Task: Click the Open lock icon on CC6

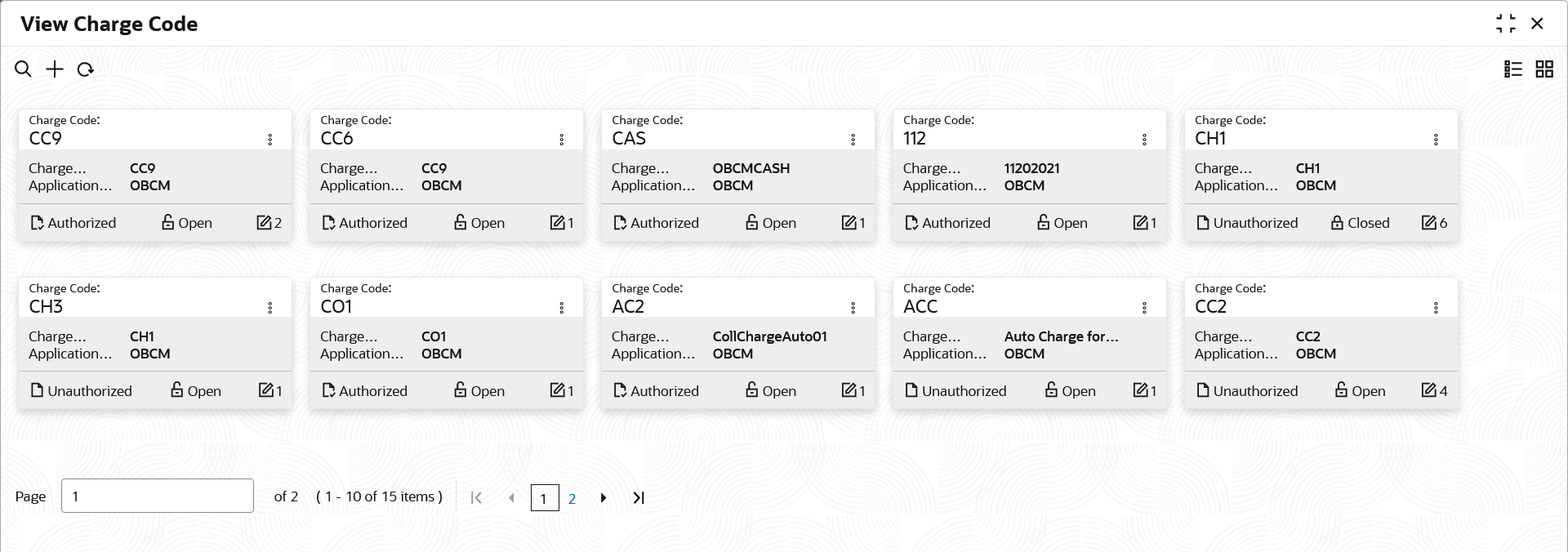Action: click(461, 223)
